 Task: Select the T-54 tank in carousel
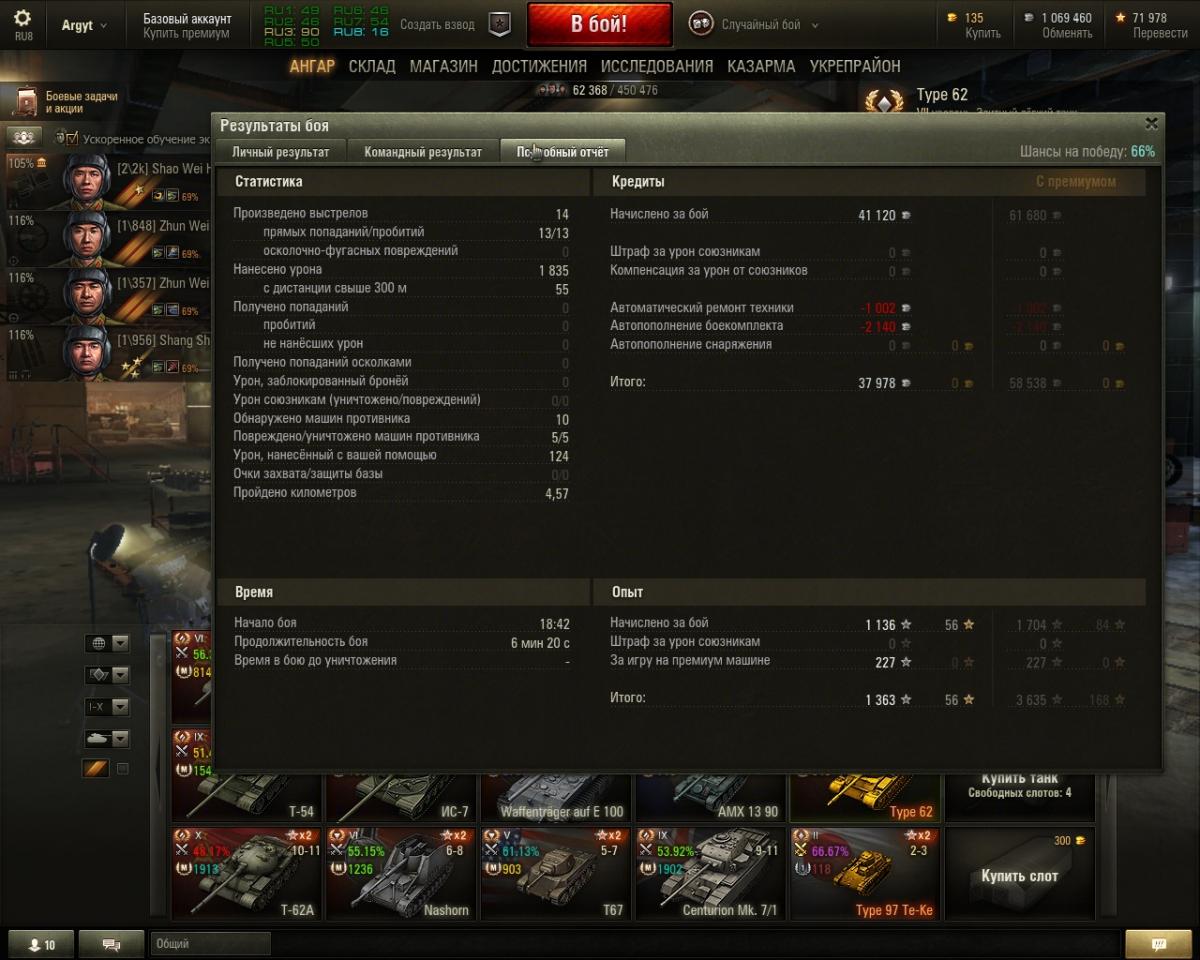click(247, 796)
